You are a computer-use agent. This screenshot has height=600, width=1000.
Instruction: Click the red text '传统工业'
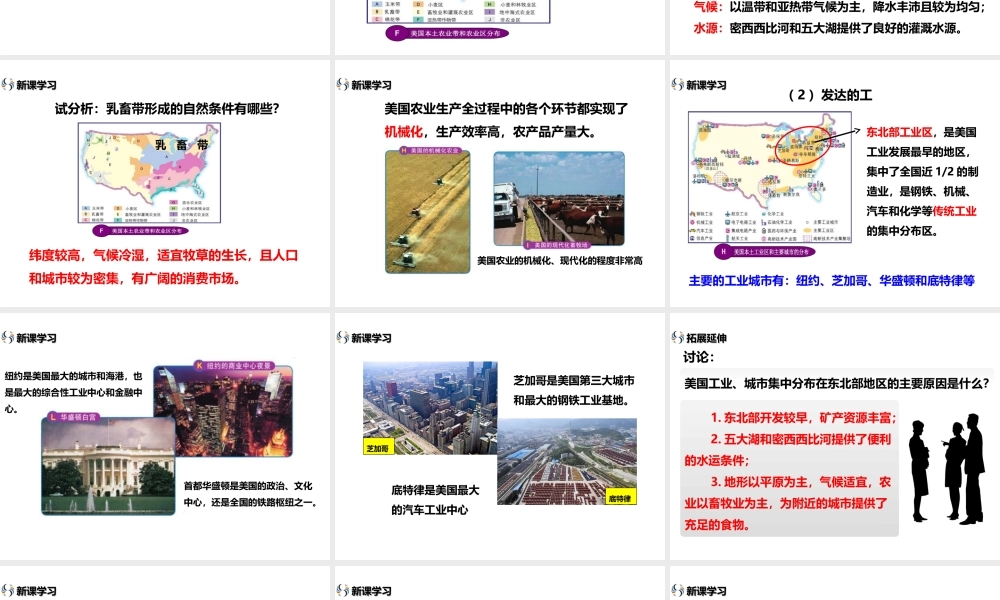tap(954, 211)
